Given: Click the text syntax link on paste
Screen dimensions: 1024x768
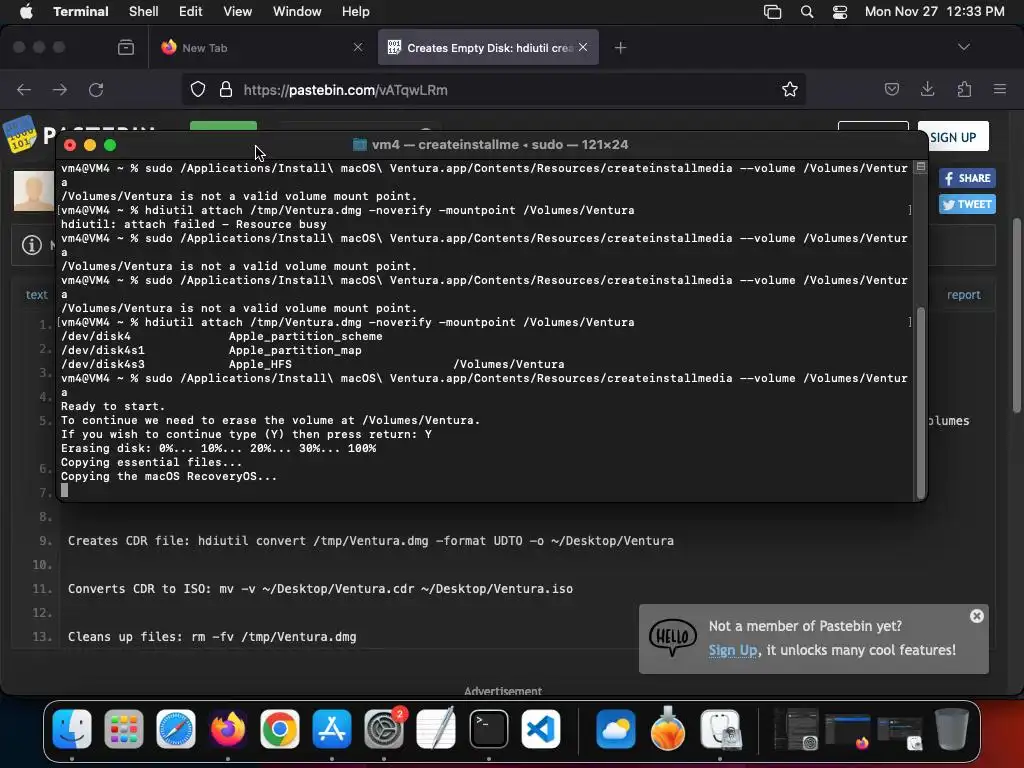Looking at the screenshot, I should point(37,295).
